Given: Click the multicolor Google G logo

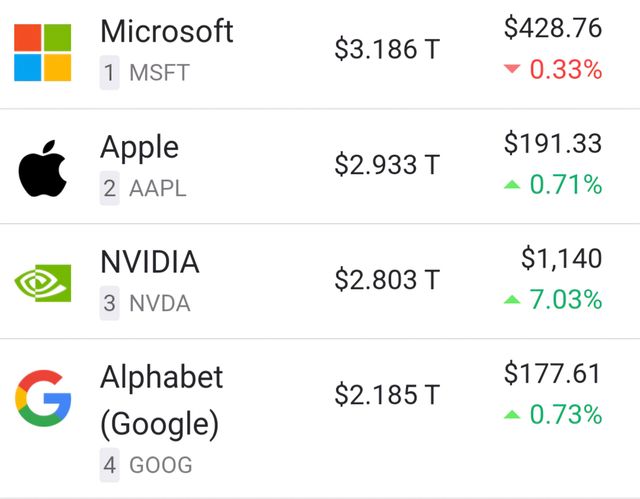Looking at the screenshot, I should coord(43,397).
